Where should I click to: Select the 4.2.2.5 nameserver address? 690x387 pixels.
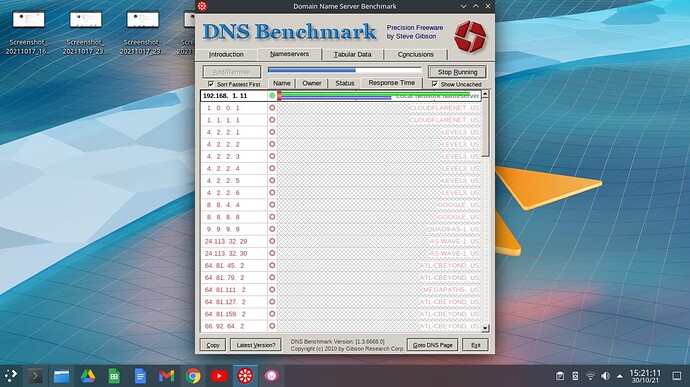tap(222, 181)
